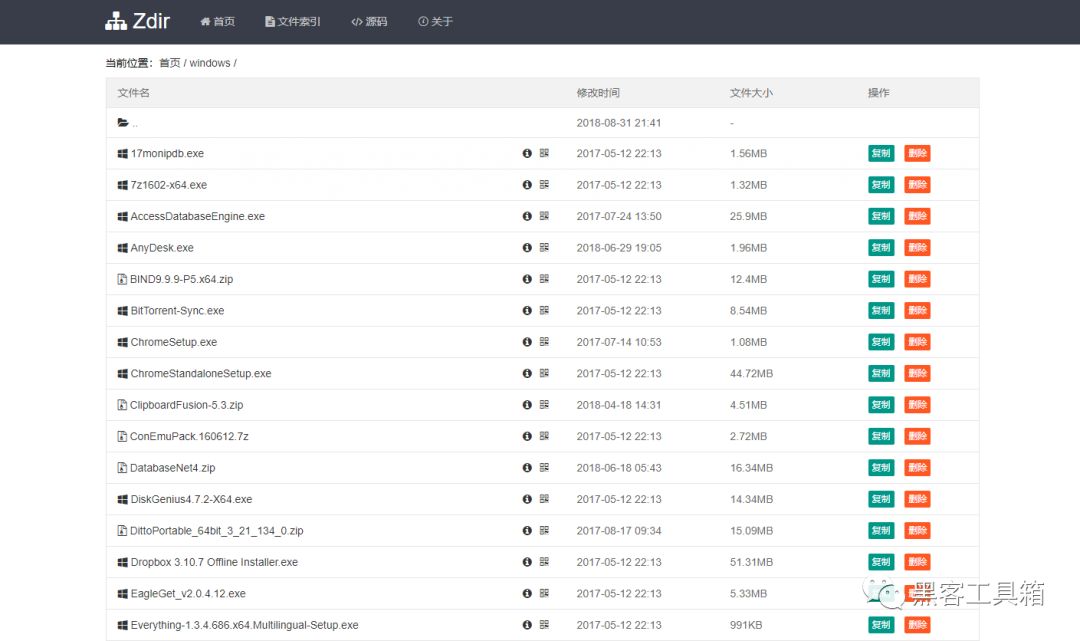
Task: Click info icon for DatabaseNet4.zip
Action: (527, 468)
